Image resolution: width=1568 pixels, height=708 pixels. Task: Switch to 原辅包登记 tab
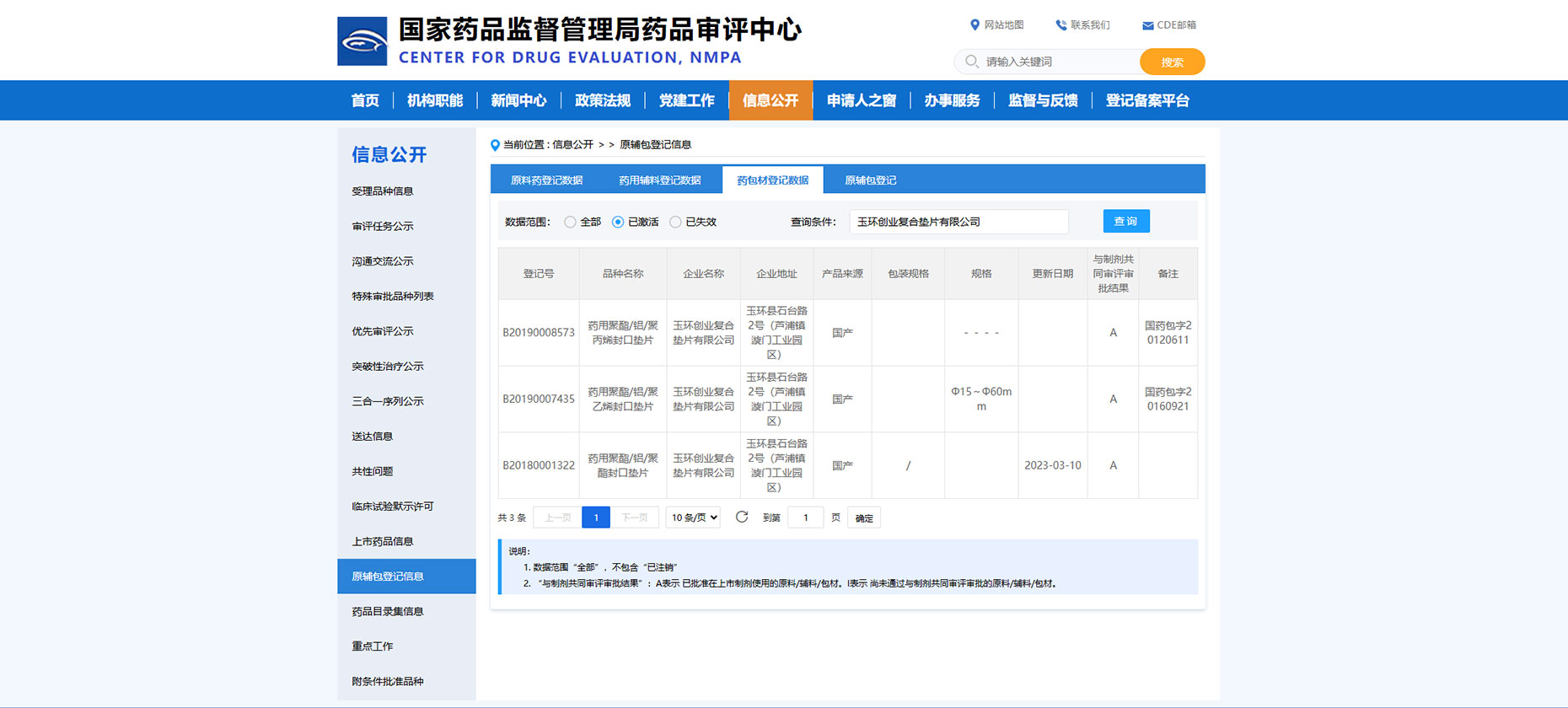870,180
